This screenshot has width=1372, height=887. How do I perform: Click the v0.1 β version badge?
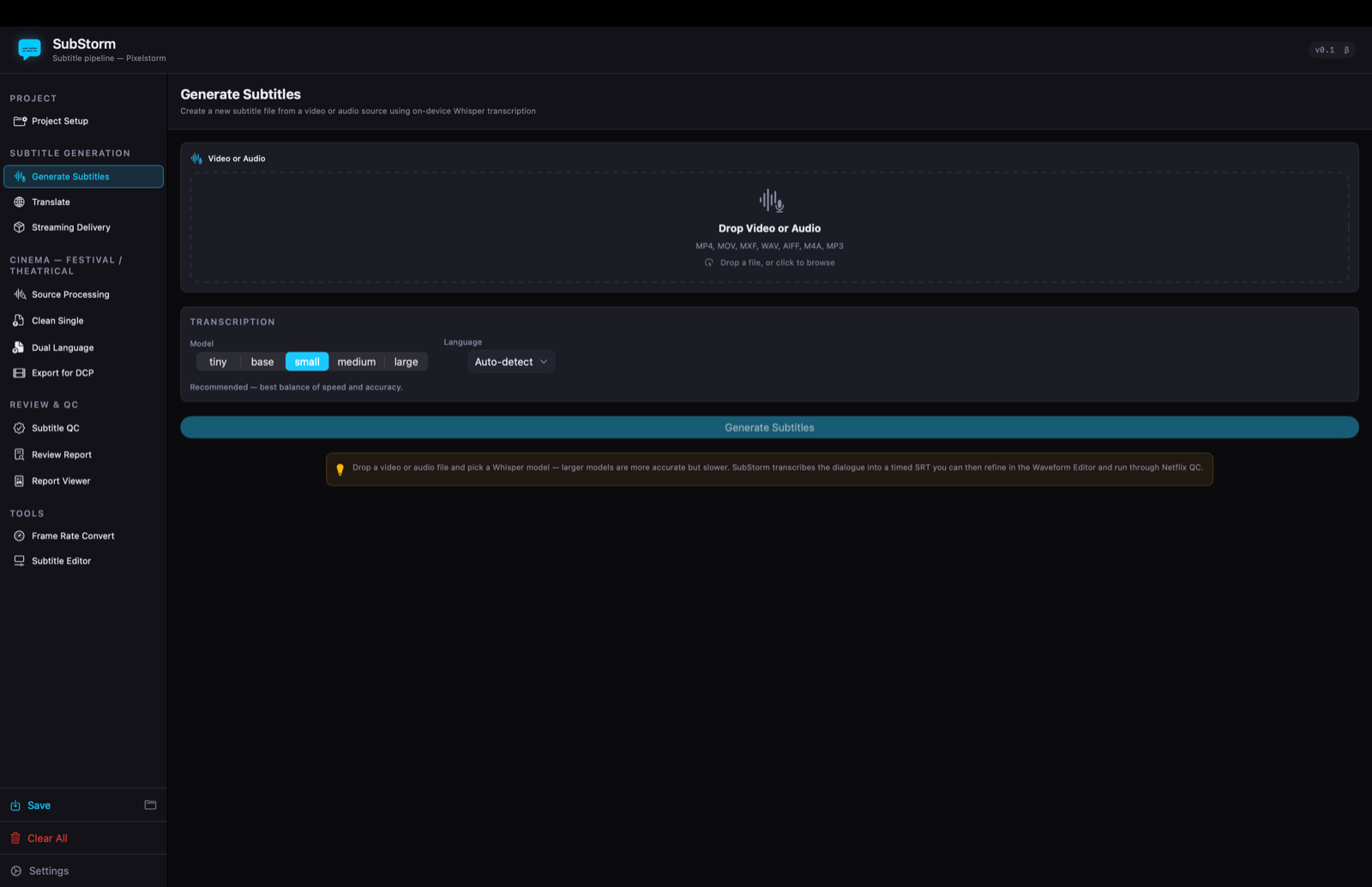pyautogui.click(x=1332, y=50)
